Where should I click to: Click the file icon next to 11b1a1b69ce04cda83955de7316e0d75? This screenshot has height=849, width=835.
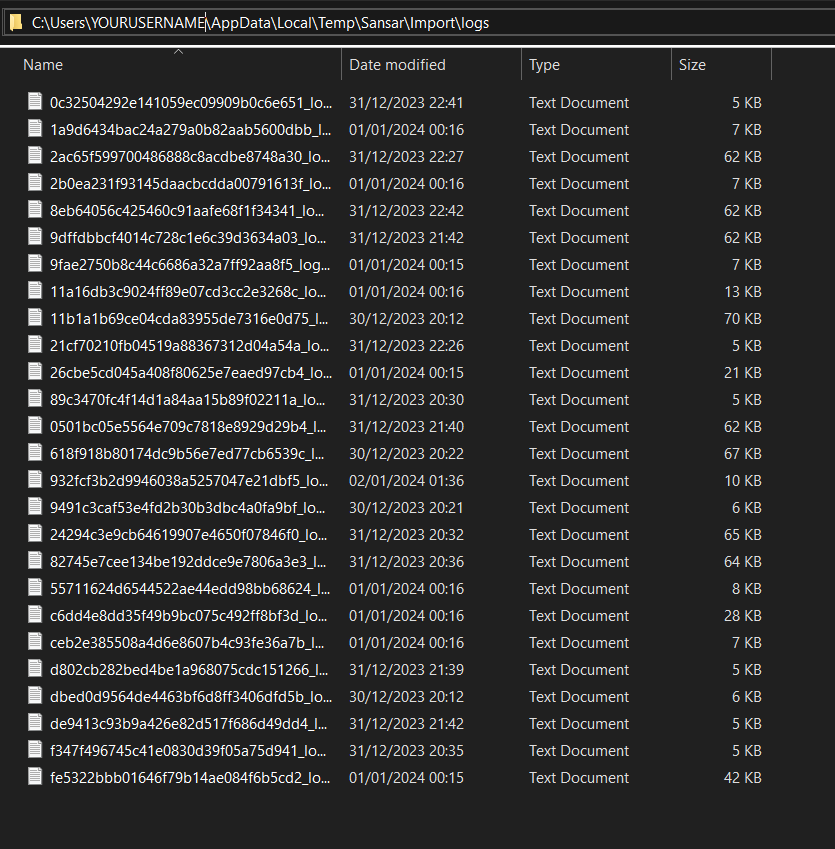36,319
